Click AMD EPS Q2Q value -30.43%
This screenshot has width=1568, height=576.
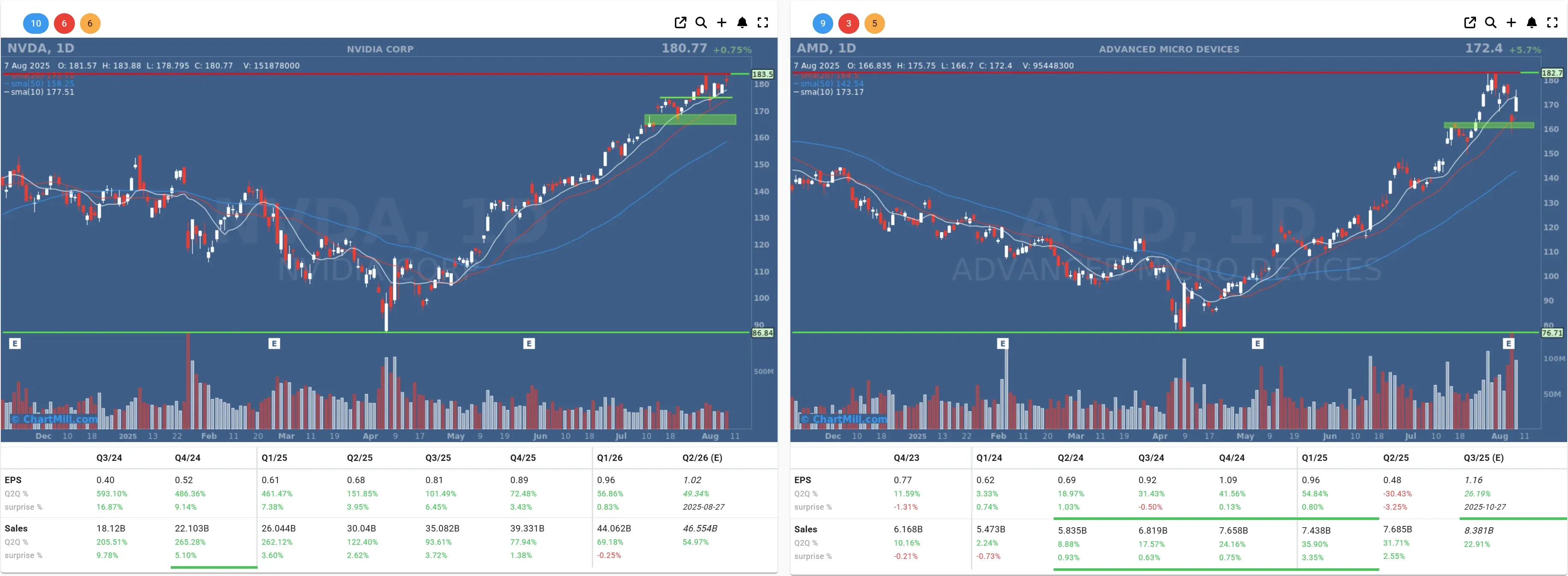click(1398, 494)
